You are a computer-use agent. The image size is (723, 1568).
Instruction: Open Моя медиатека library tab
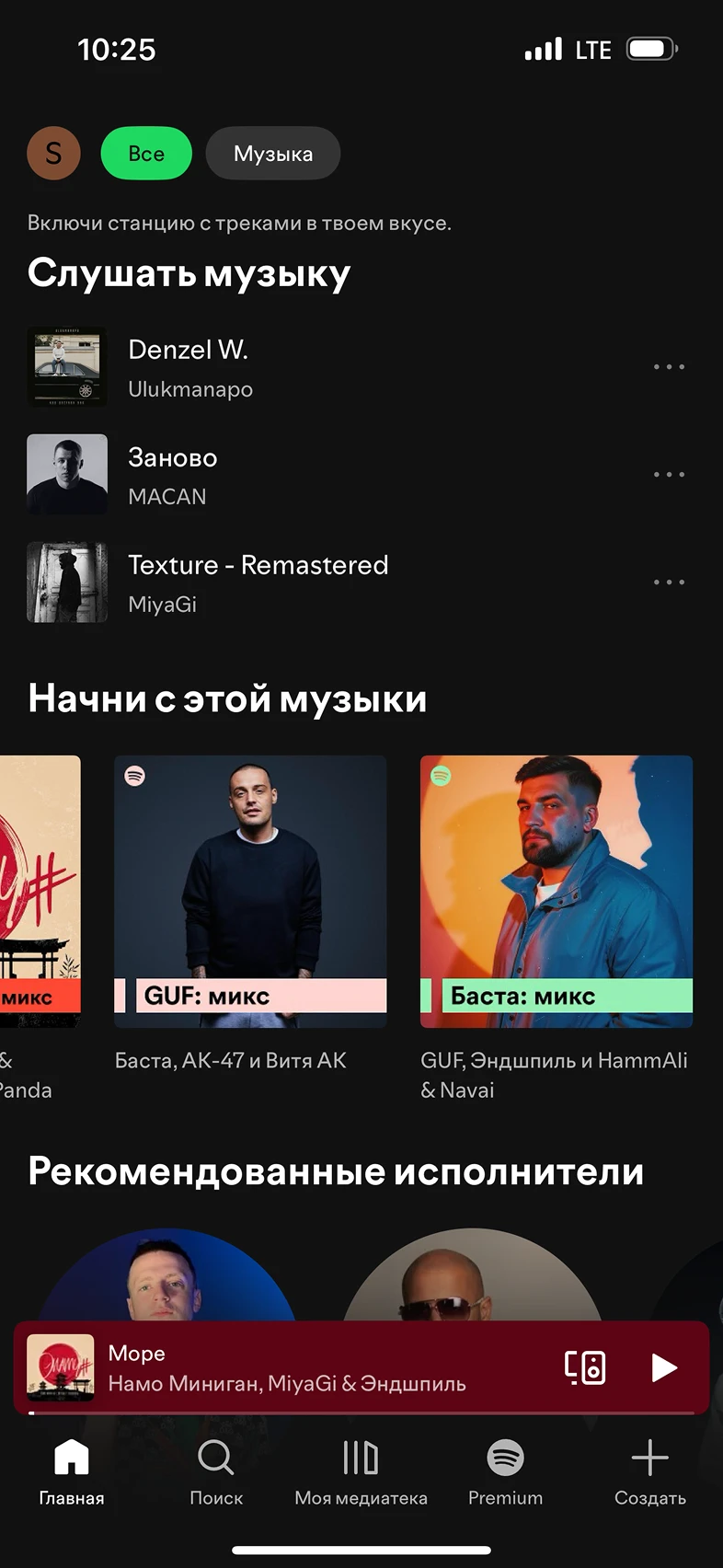tap(361, 1472)
